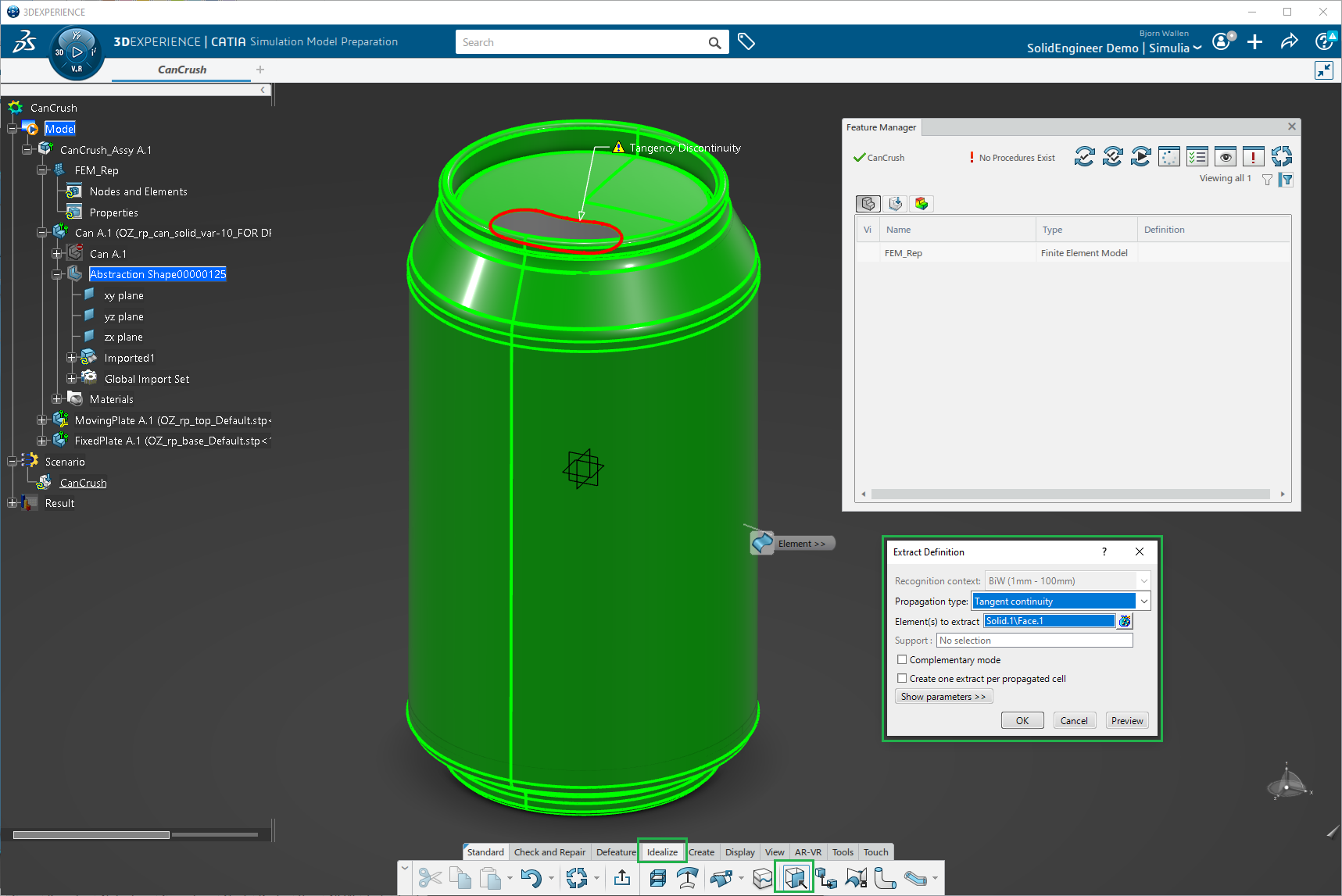Click the checklist icon in Feature Manager

point(1197,157)
